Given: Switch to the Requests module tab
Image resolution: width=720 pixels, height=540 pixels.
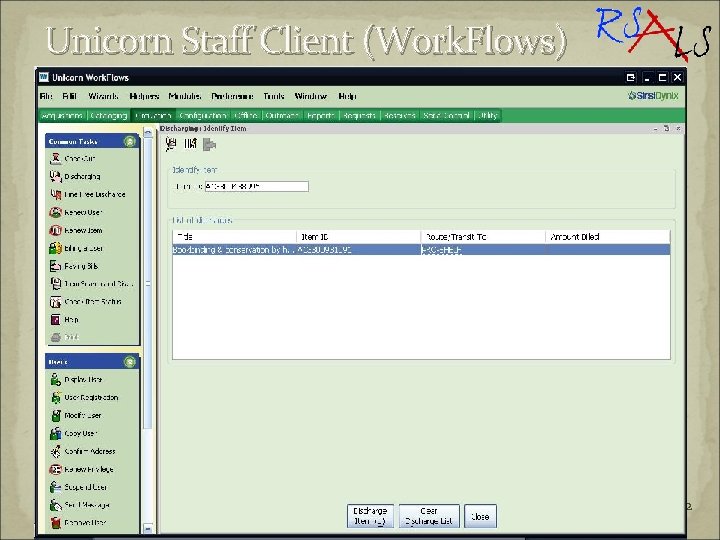Looking at the screenshot, I should pyautogui.click(x=359, y=116).
